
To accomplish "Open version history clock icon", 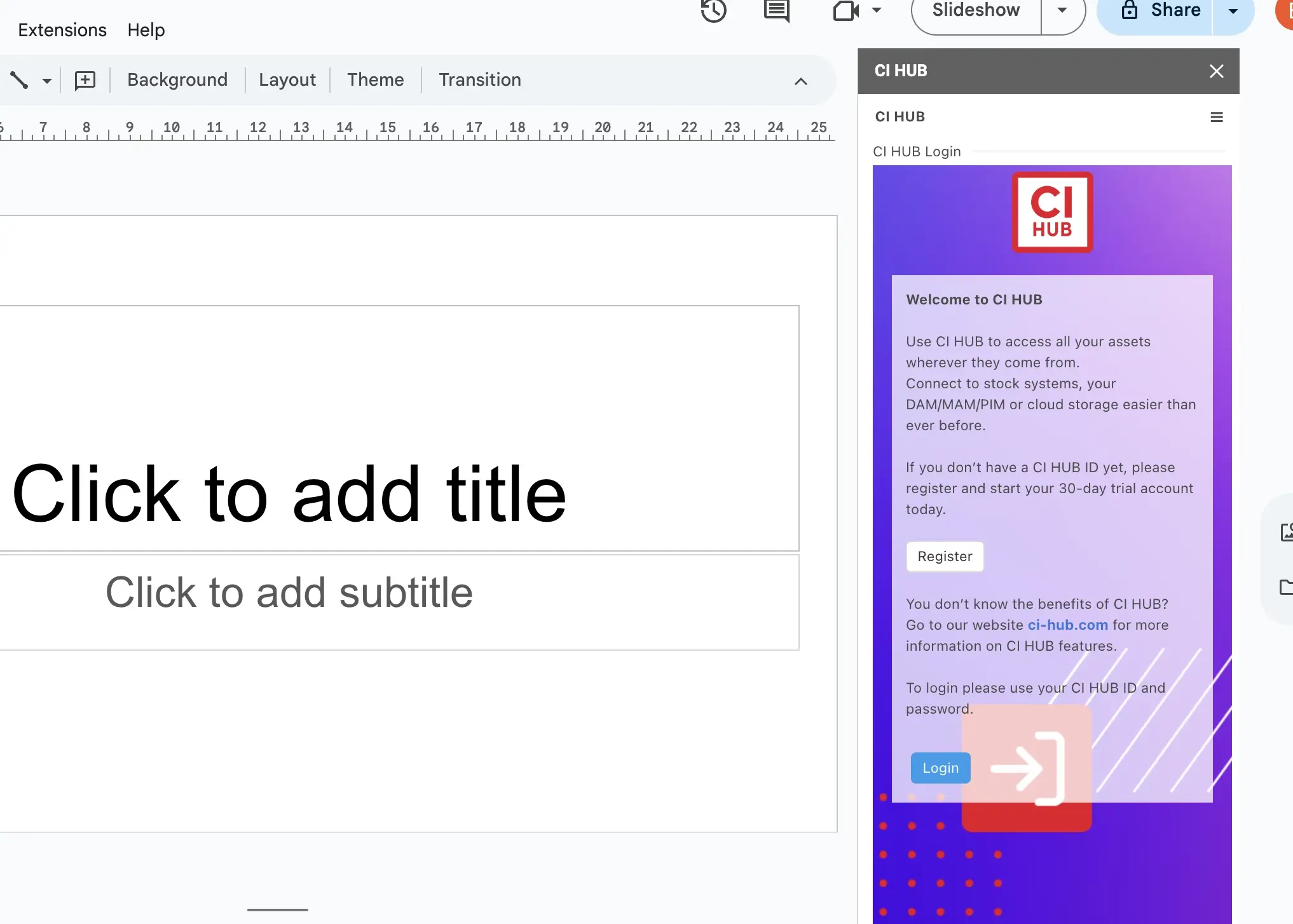I will pyautogui.click(x=713, y=11).
